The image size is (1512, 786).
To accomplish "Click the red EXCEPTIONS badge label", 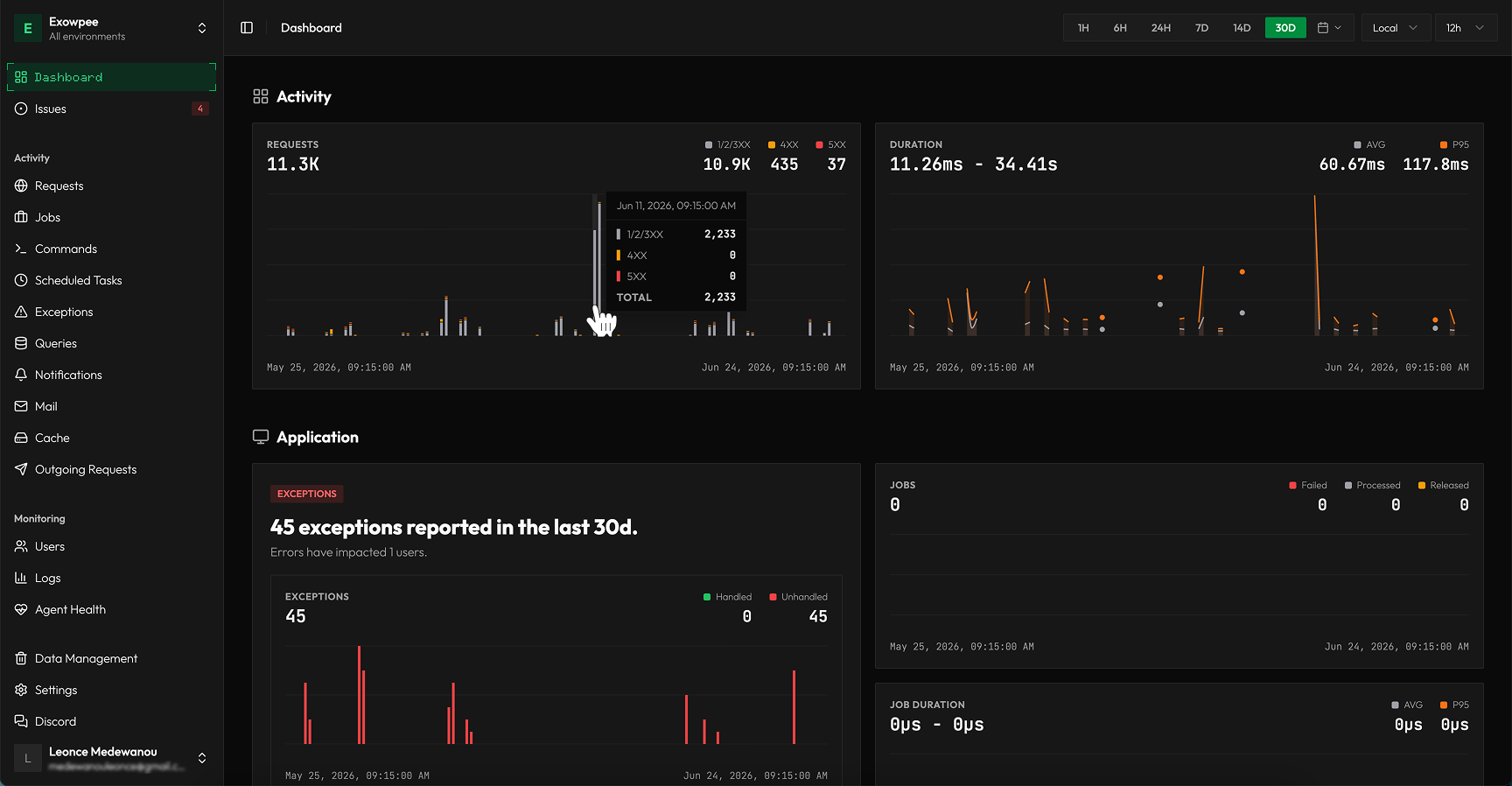I will [307, 494].
